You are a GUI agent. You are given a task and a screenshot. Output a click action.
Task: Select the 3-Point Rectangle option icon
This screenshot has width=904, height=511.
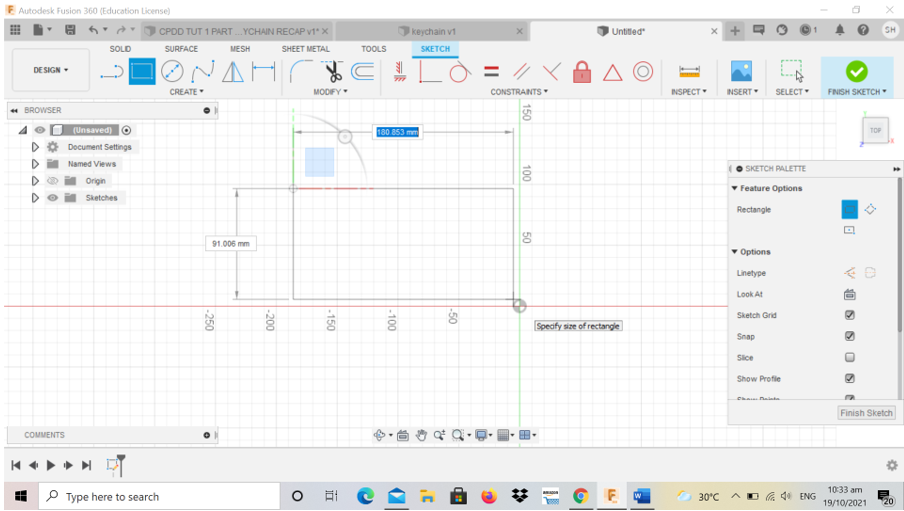[870, 209]
